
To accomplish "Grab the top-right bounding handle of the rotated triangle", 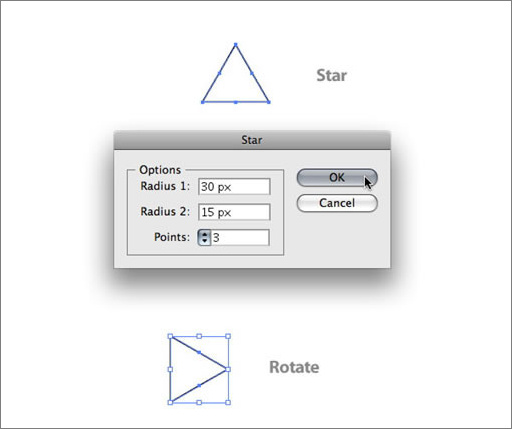I will coord(228,336).
